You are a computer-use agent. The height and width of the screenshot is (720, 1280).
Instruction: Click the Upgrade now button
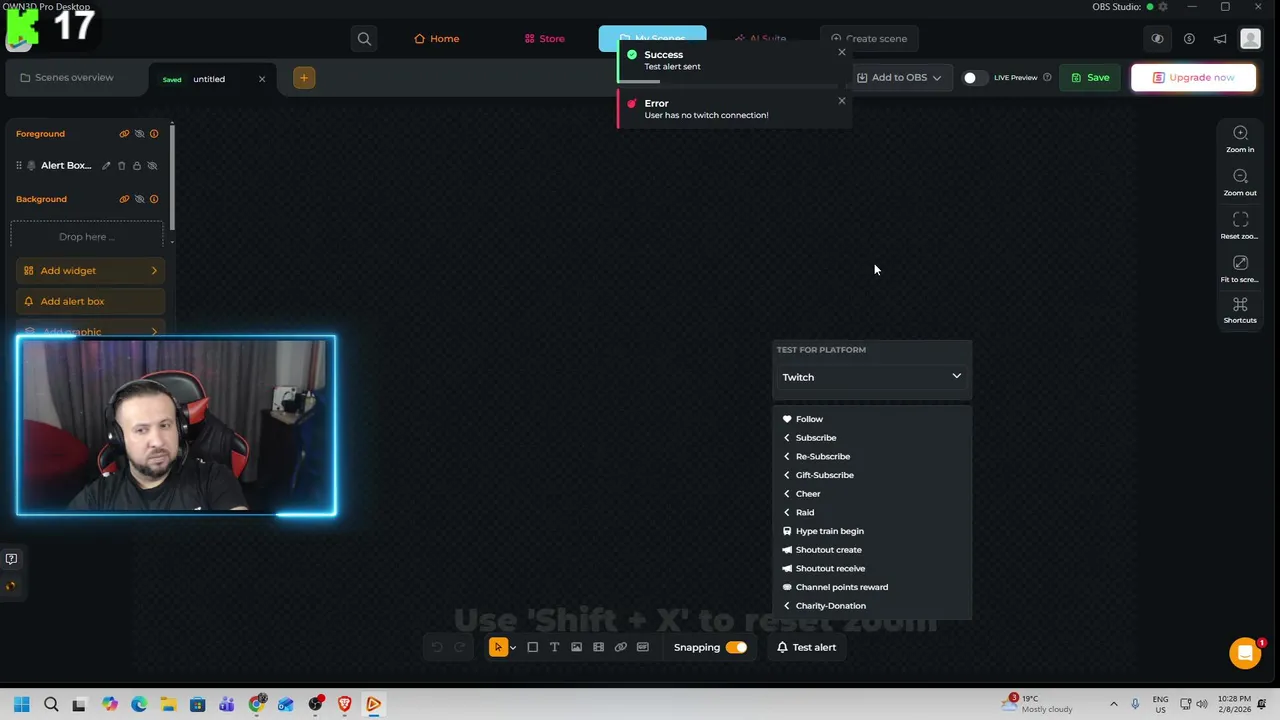point(1193,77)
